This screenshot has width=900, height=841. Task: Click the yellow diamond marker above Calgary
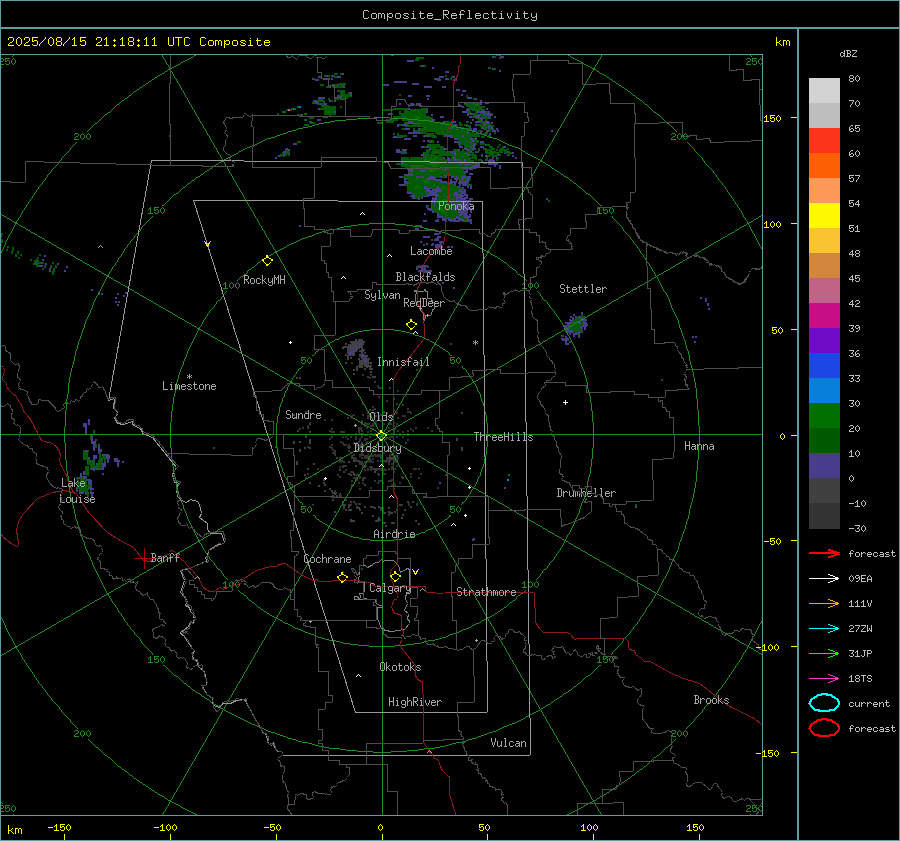395,576
